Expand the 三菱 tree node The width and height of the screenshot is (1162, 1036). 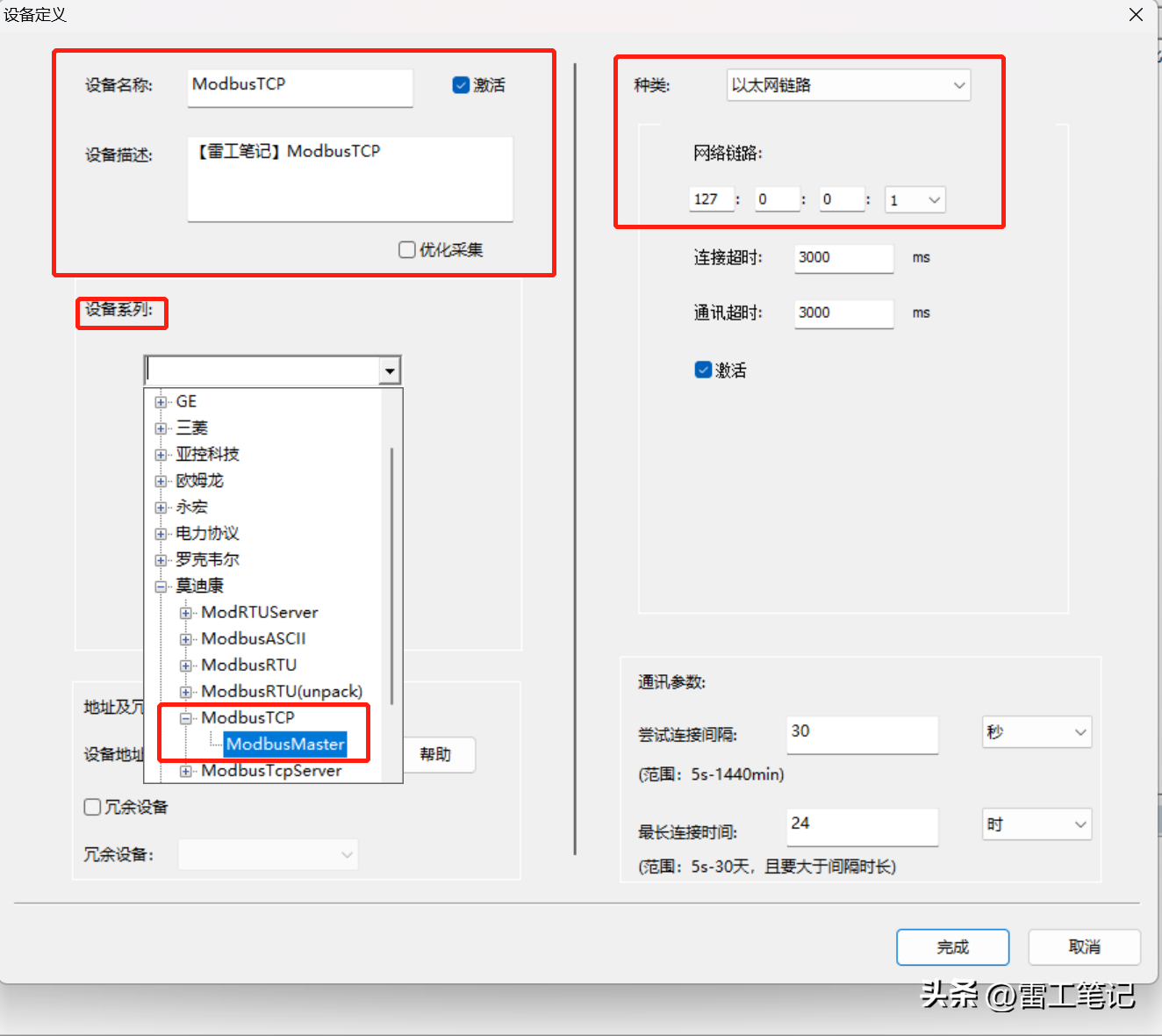(161, 428)
